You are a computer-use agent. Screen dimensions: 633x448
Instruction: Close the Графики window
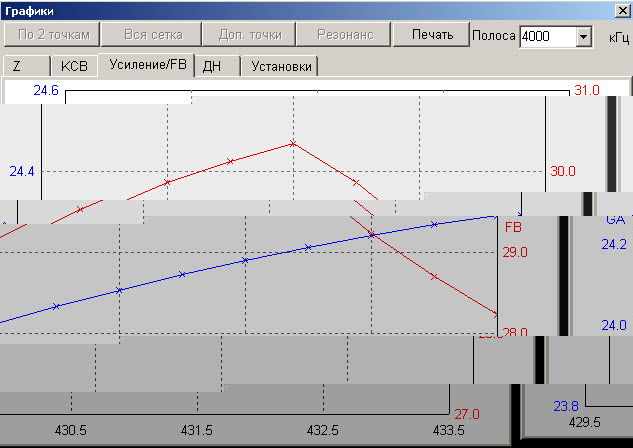(x=622, y=9)
